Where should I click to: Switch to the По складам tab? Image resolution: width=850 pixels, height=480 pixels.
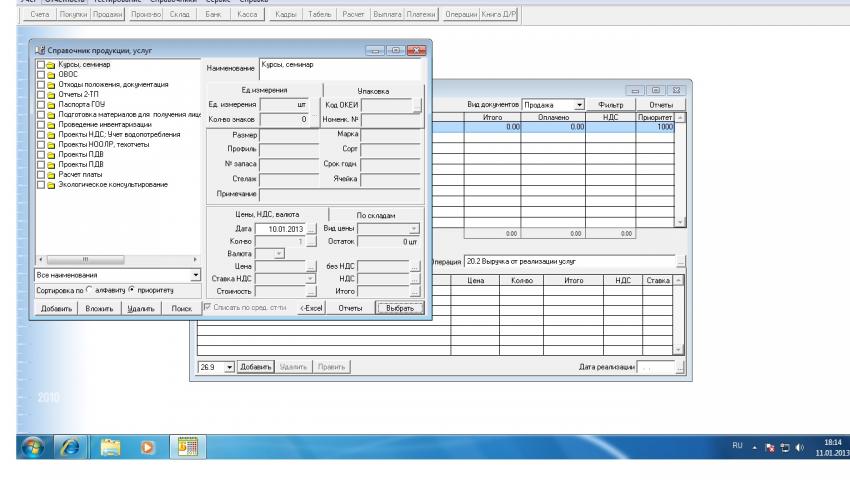375,214
